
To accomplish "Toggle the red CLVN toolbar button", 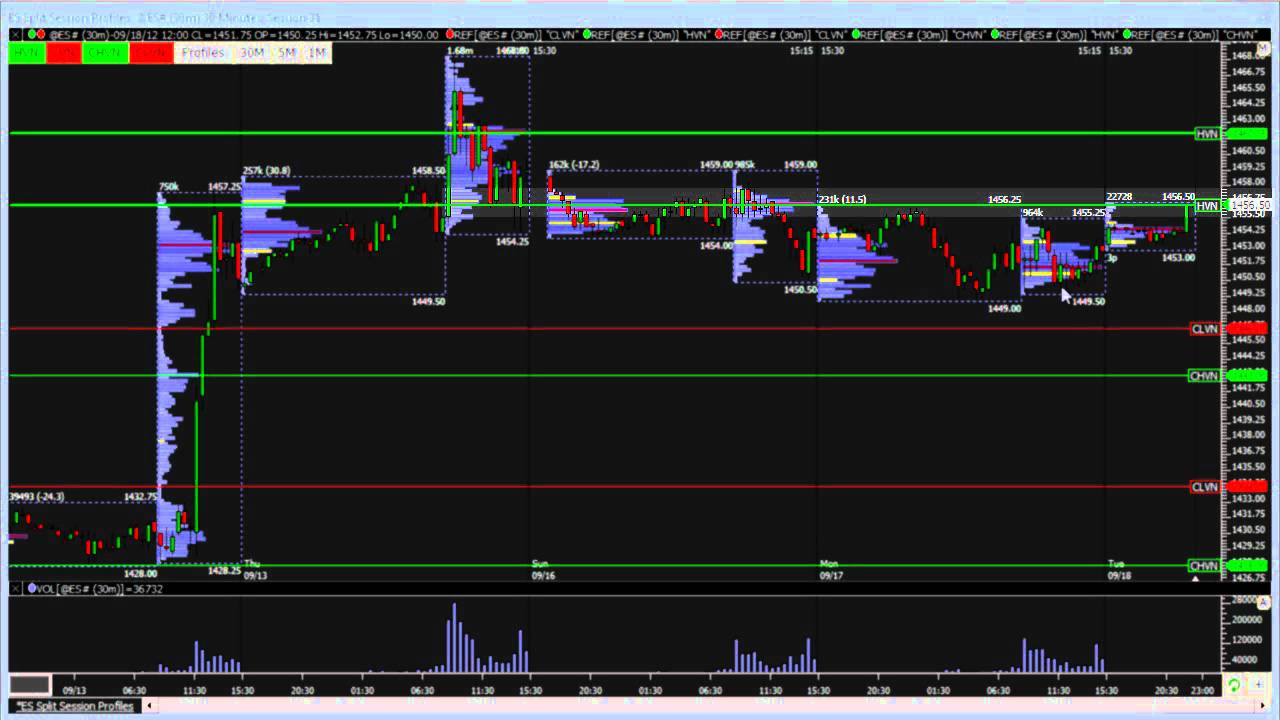I will [x=151, y=52].
